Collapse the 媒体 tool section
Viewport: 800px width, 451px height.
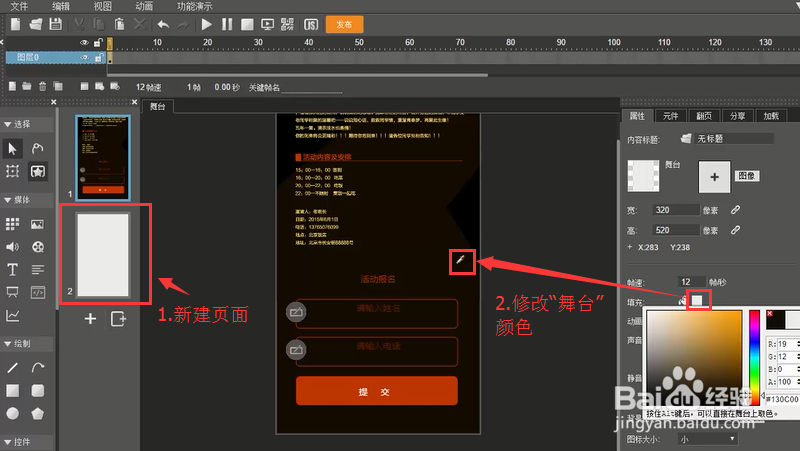tap(8, 200)
